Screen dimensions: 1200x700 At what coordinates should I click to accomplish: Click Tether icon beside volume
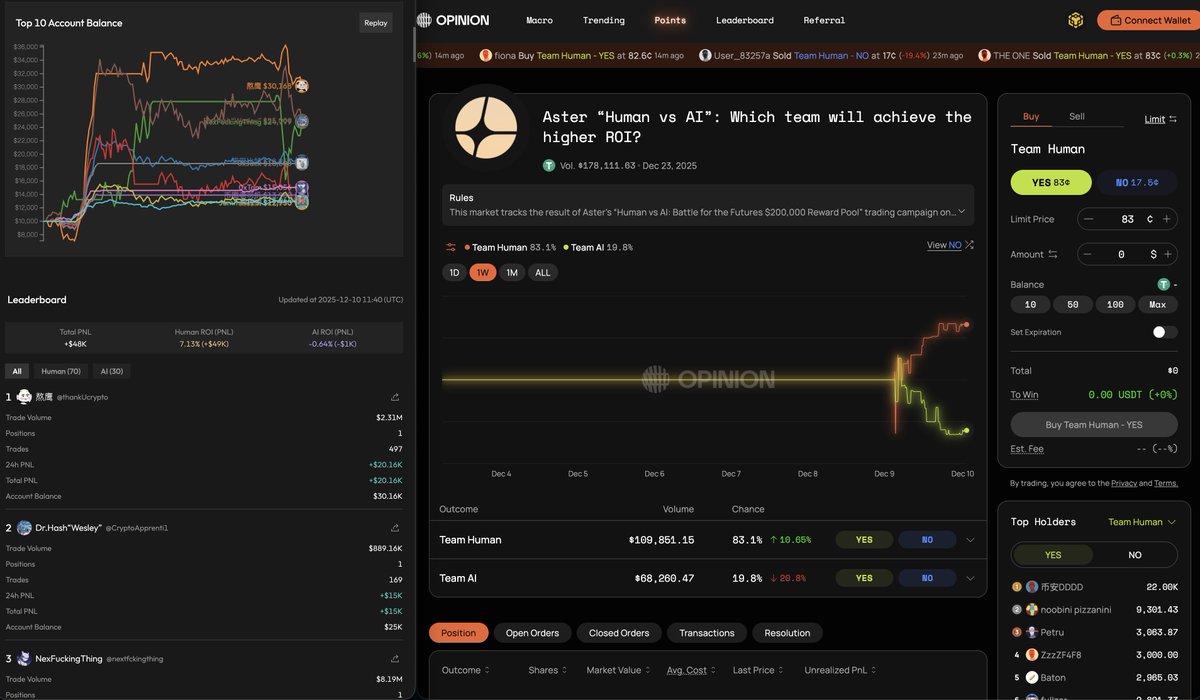tap(549, 166)
